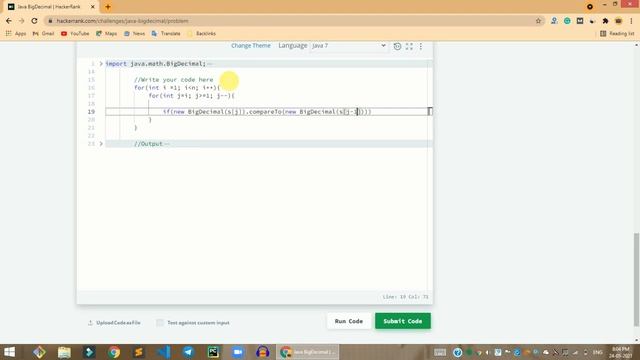Open the News bookmark

tap(134, 33)
